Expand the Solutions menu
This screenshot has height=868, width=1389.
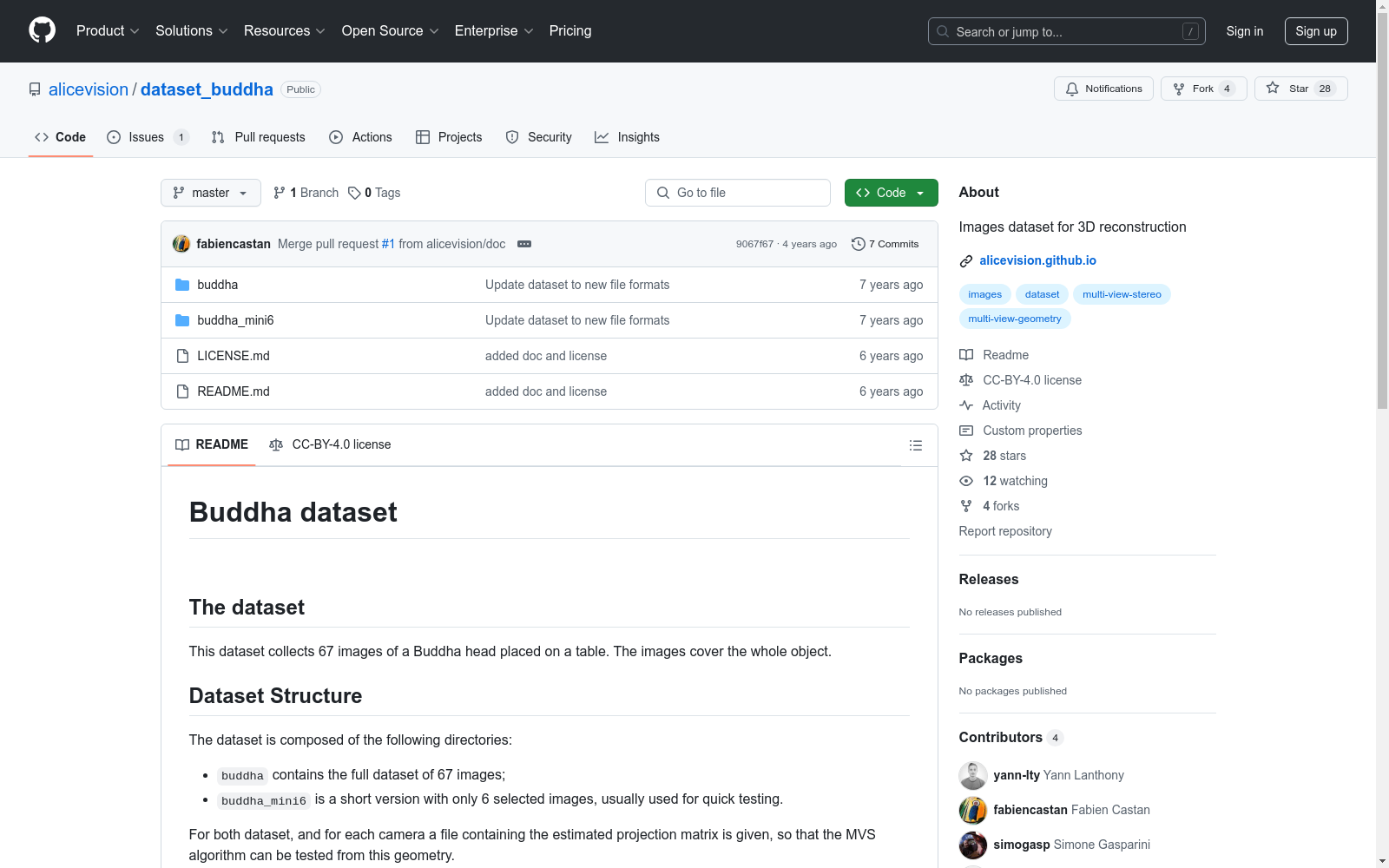pyautogui.click(x=192, y=30)
